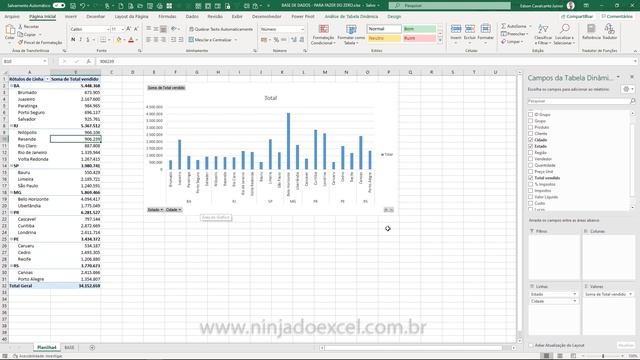
Task: Check the Produto field
Action: (x=531, y=127)
